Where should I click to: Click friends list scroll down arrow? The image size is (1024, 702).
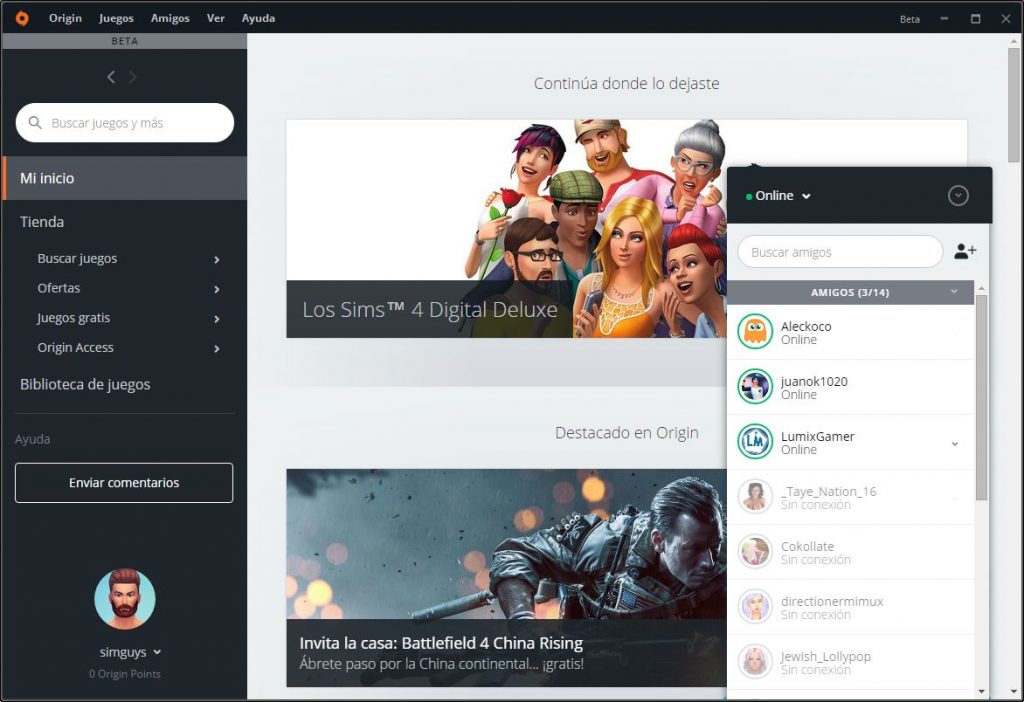pyautogui.click(x=982, y=691)
